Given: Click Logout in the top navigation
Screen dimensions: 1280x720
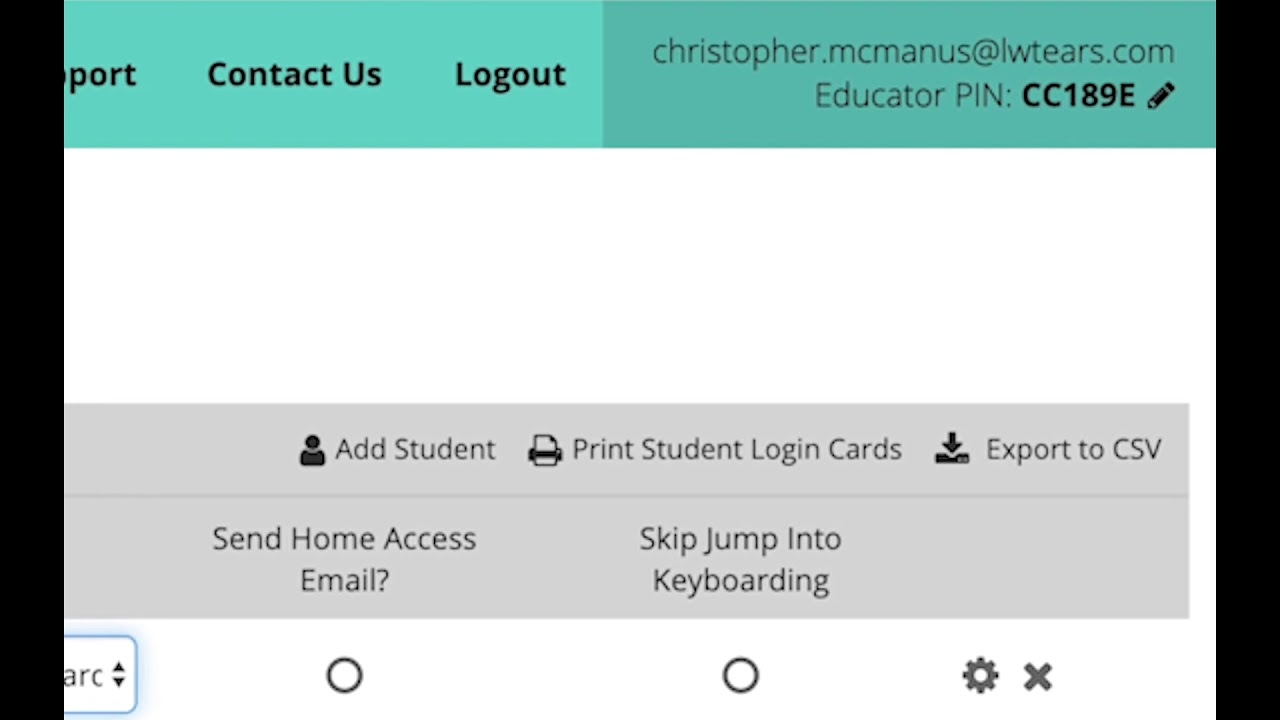Looking at the screenshot, I should pyautogui.click(x=510, y=74).
